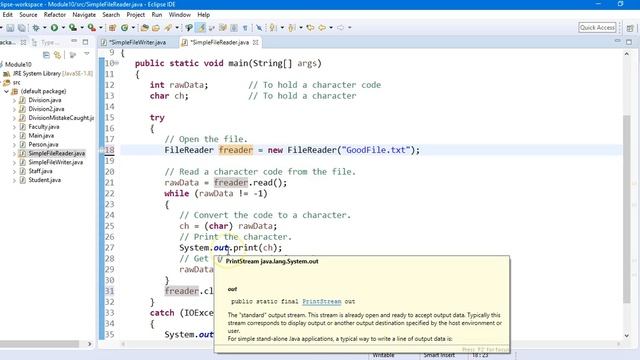
Task: Open the Help menu
Action: [x=203, y=15]
